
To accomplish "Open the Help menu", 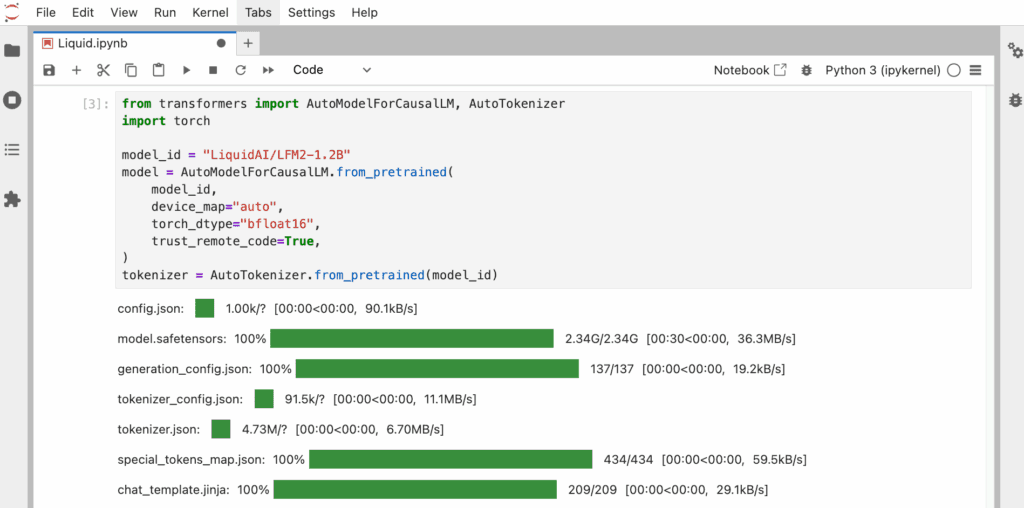I will point(364,12).
